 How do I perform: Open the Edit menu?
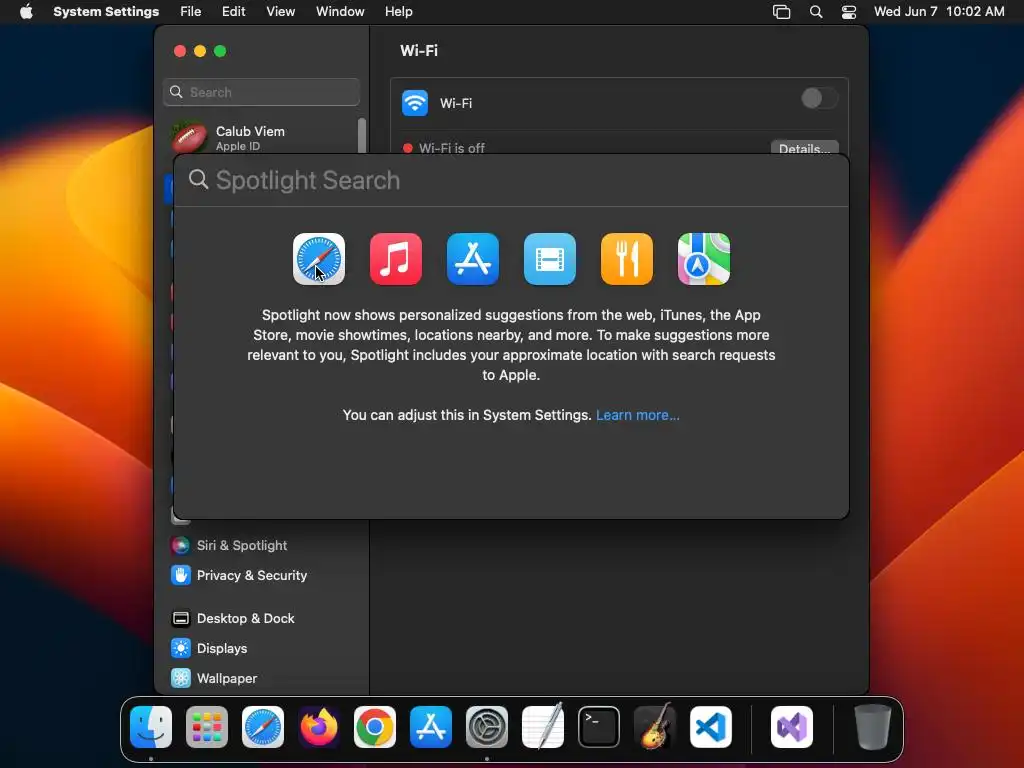(233, 12)
